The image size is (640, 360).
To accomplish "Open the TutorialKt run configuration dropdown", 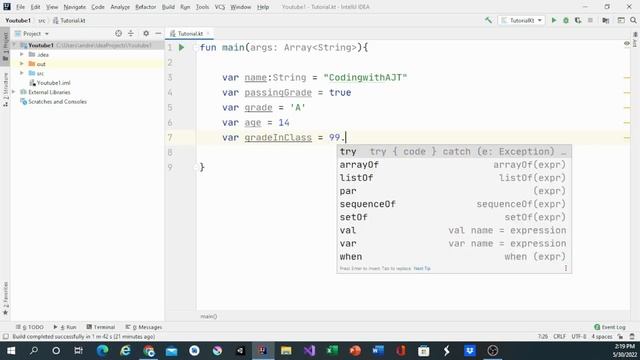I will pos(522,20).
